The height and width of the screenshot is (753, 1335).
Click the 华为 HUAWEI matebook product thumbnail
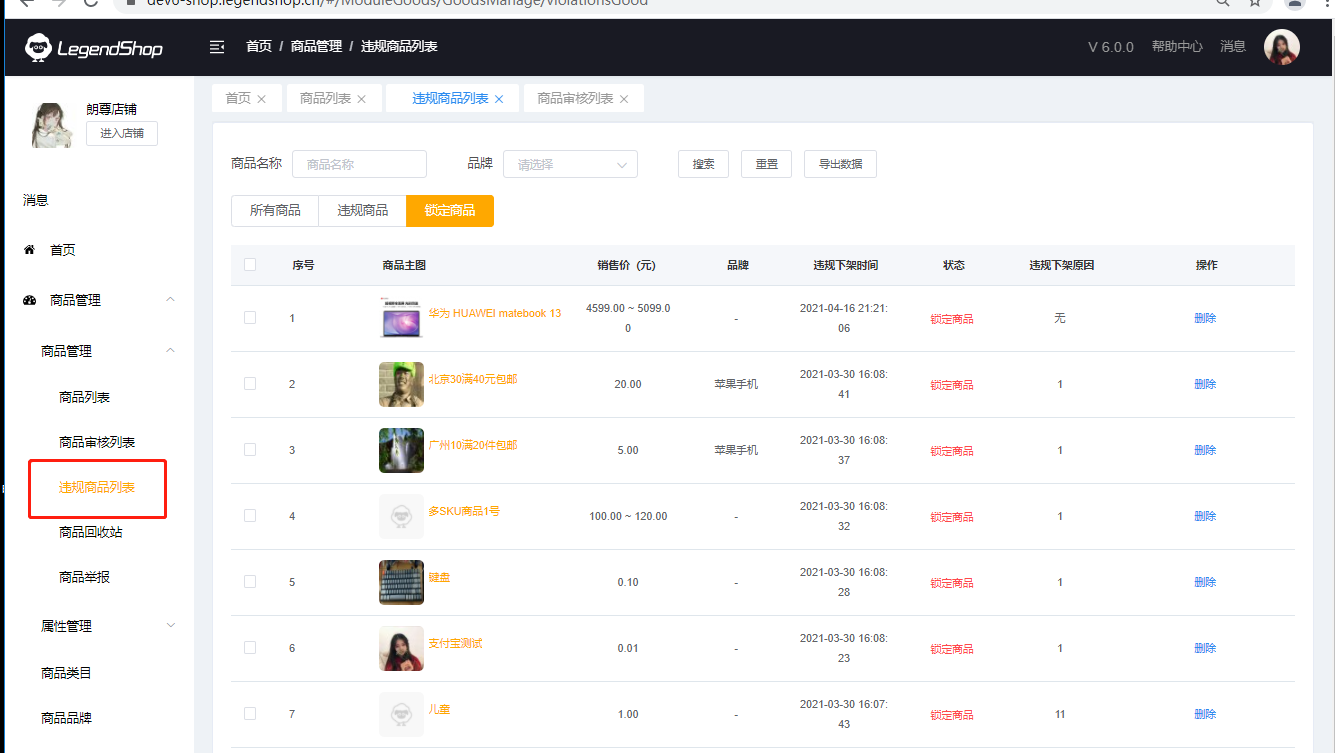click(x=401, y=318)
